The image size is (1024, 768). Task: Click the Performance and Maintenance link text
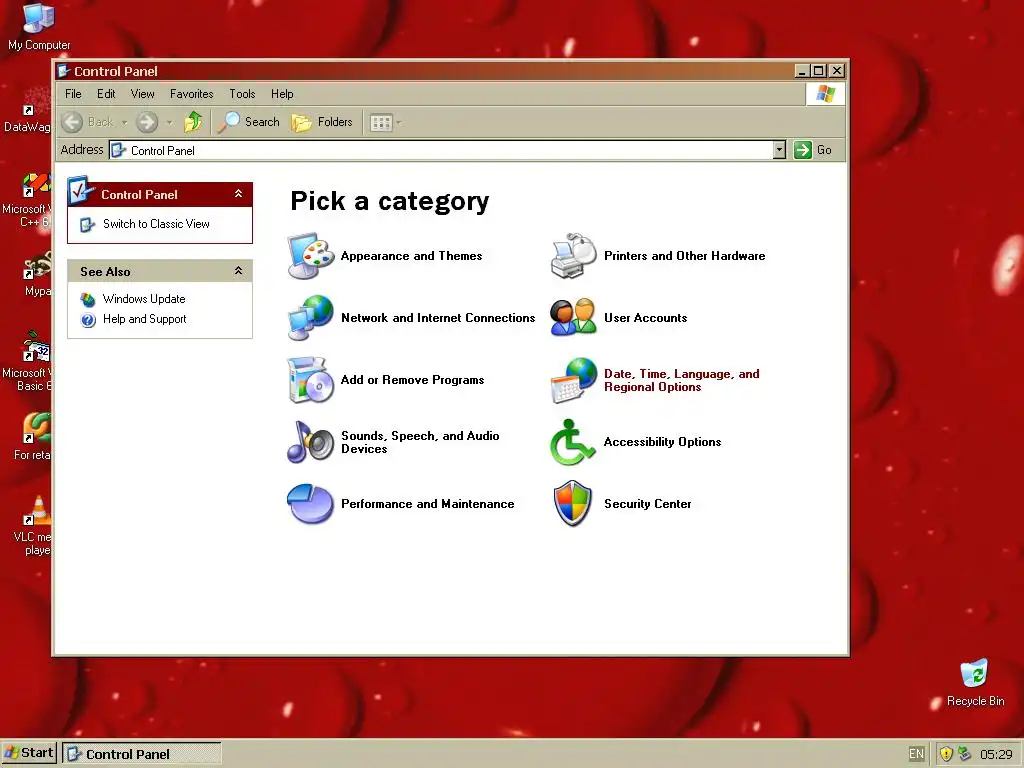[428, 504]
